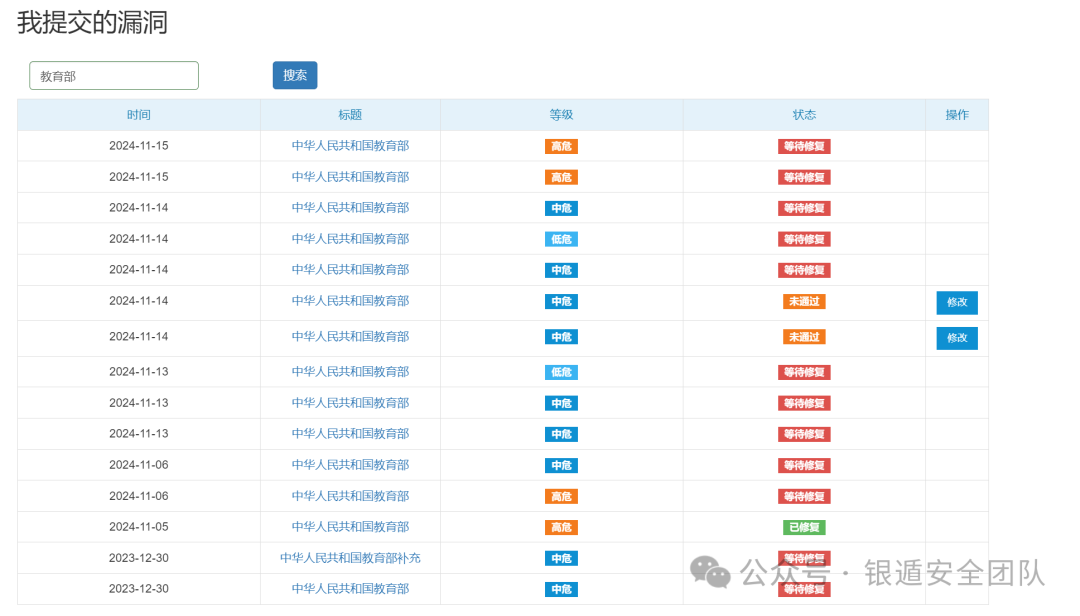This screenshot has width=1080, height=616.
Task: Click the date cell of the 2024-11-06 高危 row
Action: click(138, 496)
